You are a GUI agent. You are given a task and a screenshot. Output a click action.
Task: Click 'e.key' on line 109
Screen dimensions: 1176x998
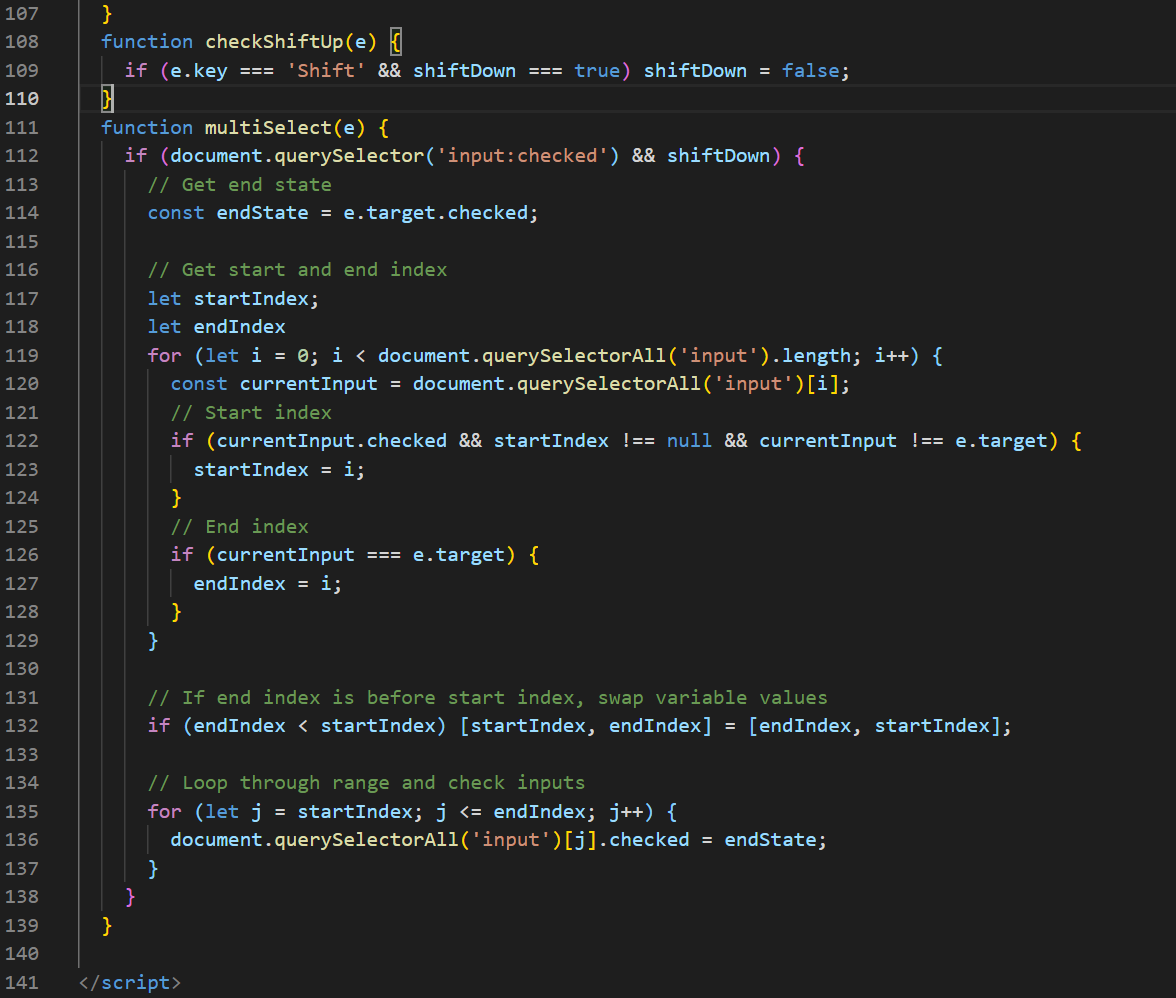click(200, 70)
